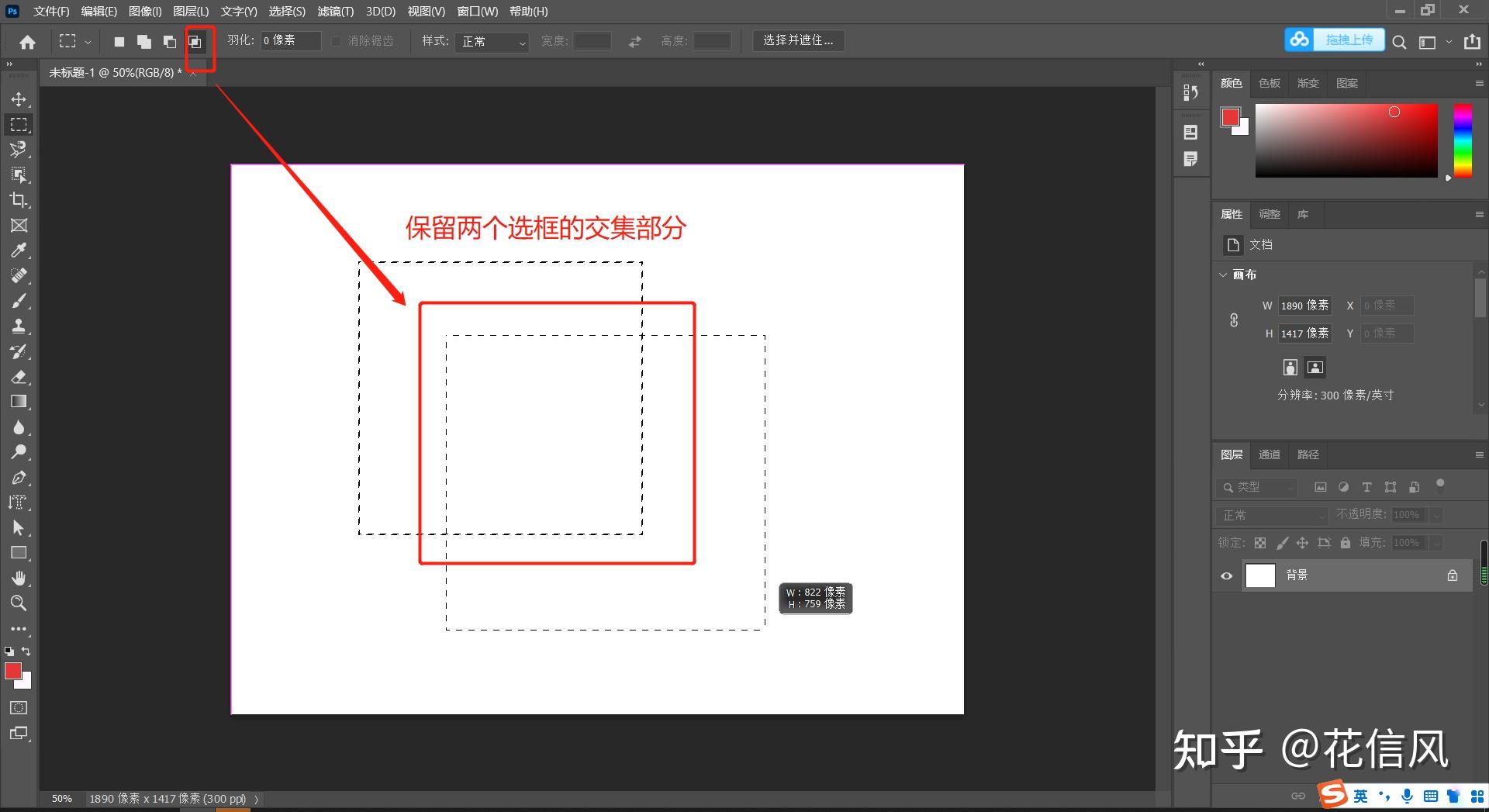This screenshot has height=812, width=1489.
Task: Collapse the 画布 section
Action: click(x=1223, y=275)
